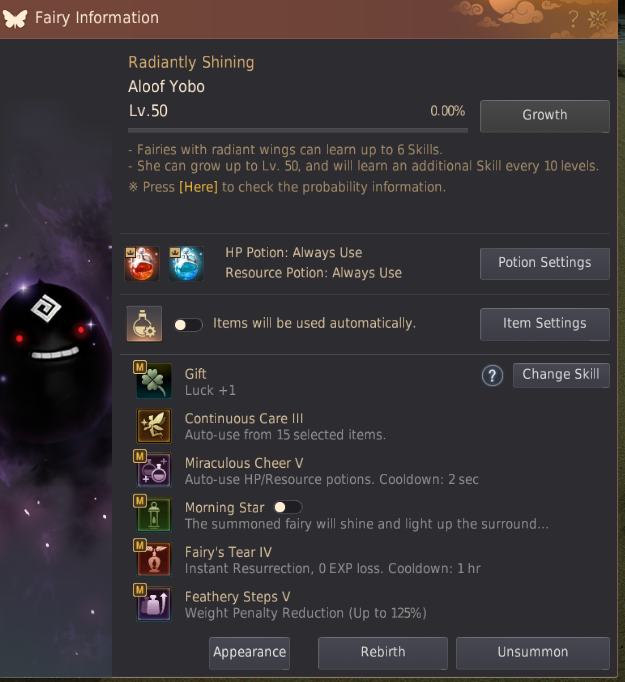The image size is (625, 682).
Task: Select the Feathery Steps V skill icon
Action: (x=154, y=604)
